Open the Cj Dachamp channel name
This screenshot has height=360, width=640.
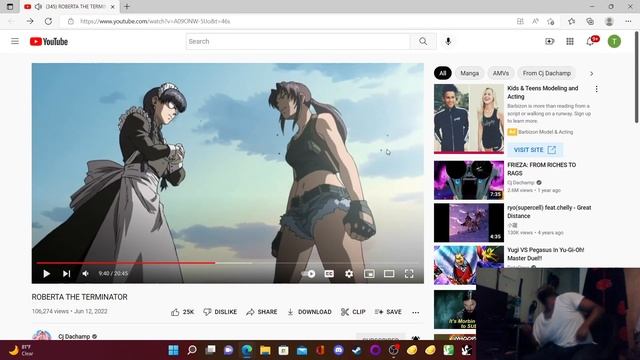(74, 336)
